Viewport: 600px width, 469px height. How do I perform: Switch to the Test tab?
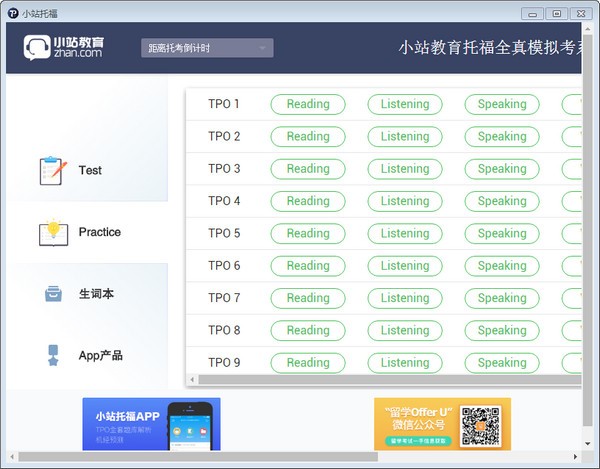pyautogui.click(x=89, y=171)
